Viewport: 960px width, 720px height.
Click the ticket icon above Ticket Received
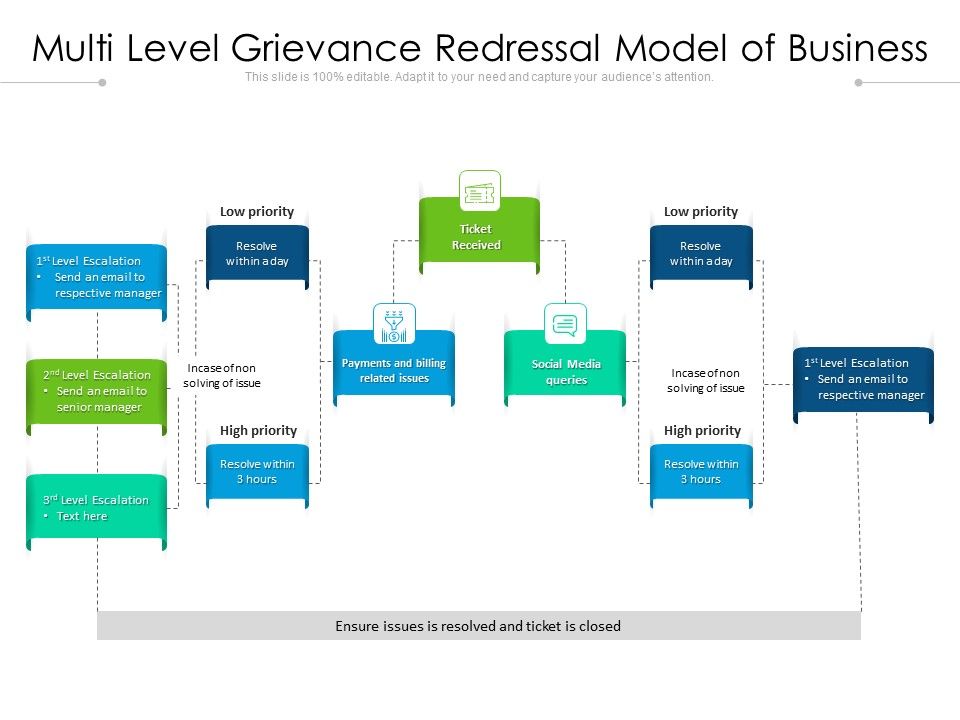coord(479,191)
